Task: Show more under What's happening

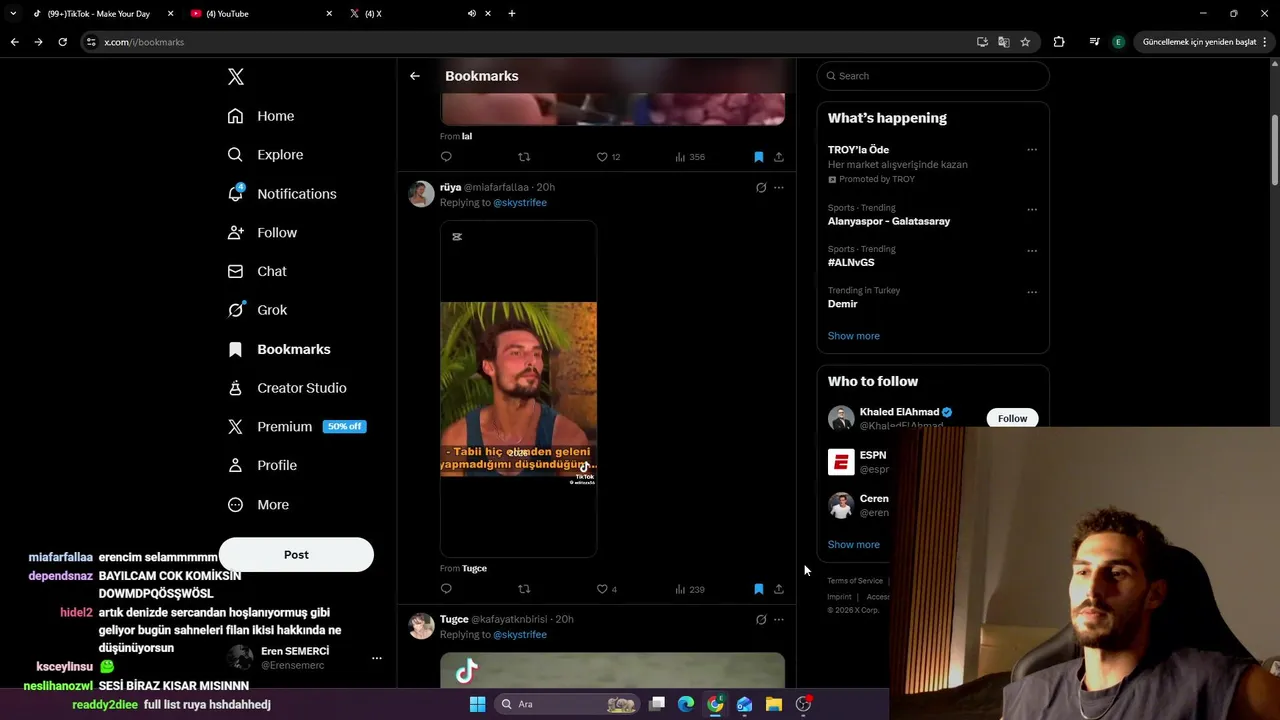Action: click(853, 336)
